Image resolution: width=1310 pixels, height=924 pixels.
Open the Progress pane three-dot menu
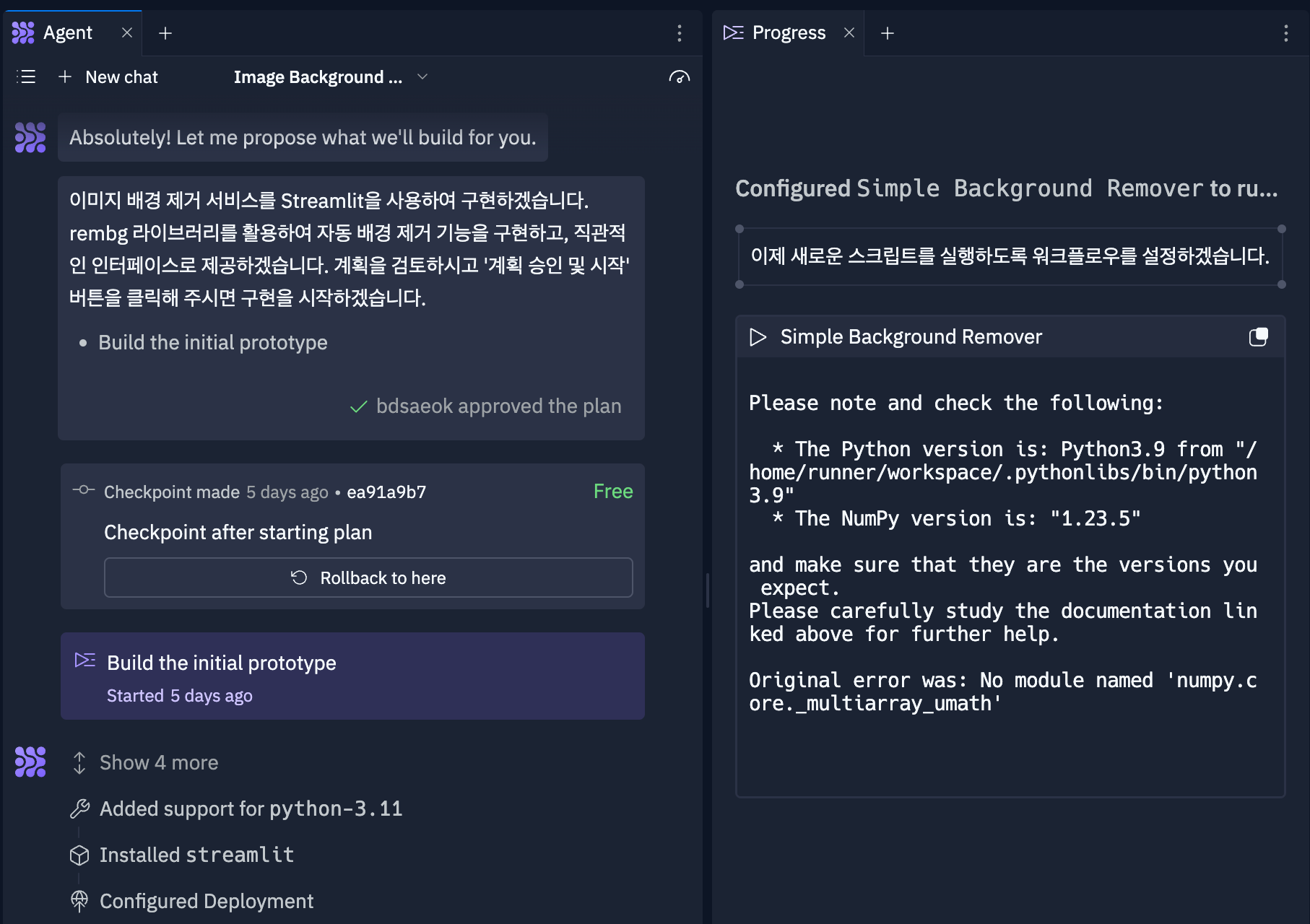click(x=1286, y=32)
